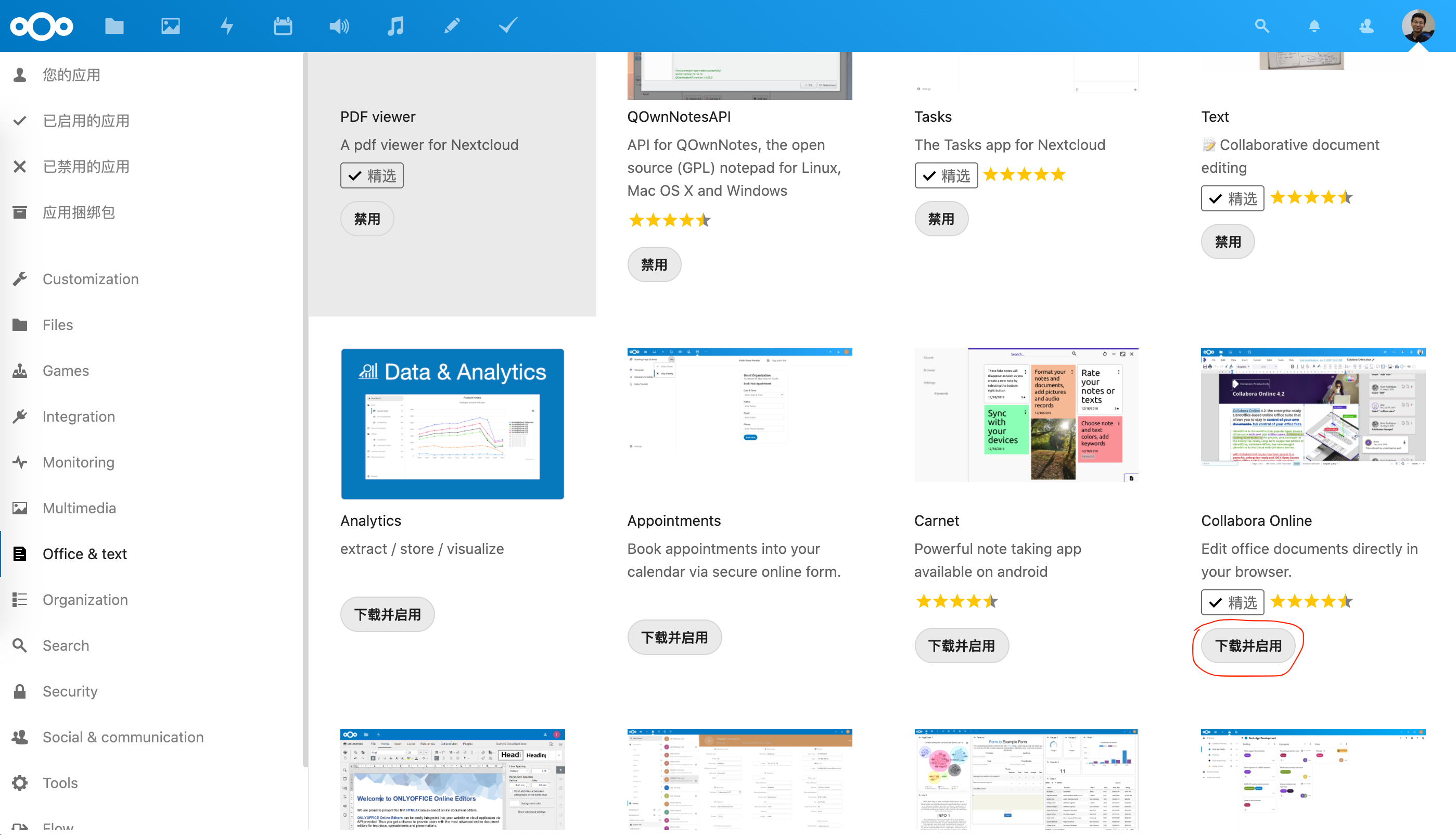The width and height of the screenshot is (1456, 835).
Task: Click the Collabora Online app title
Action: 1256,521
